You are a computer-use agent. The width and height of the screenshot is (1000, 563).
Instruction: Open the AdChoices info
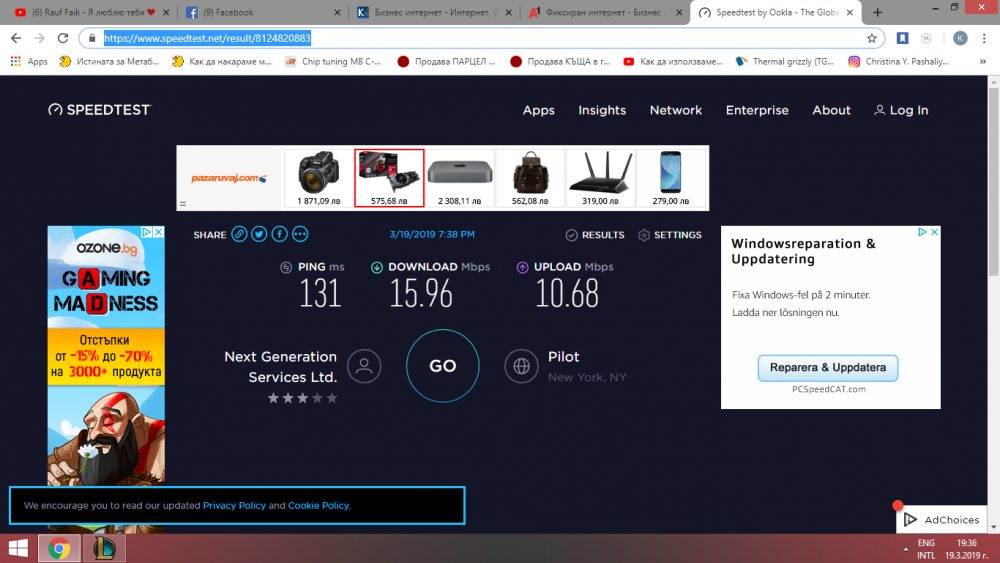click(942, 520)
